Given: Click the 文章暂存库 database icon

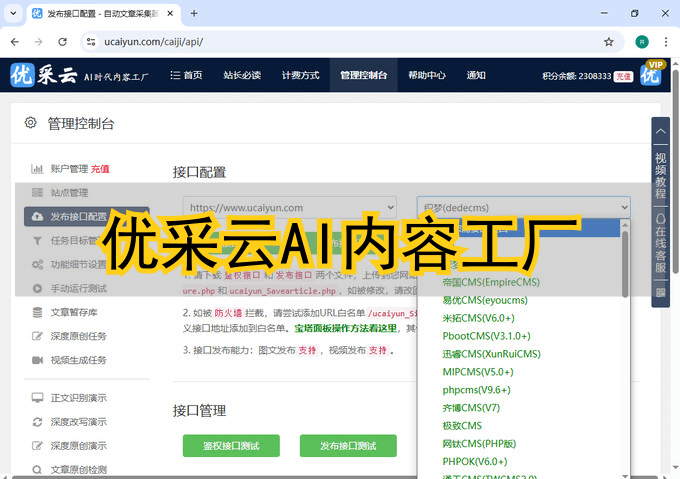Looking at the screenshot, I should click(37, 312).
